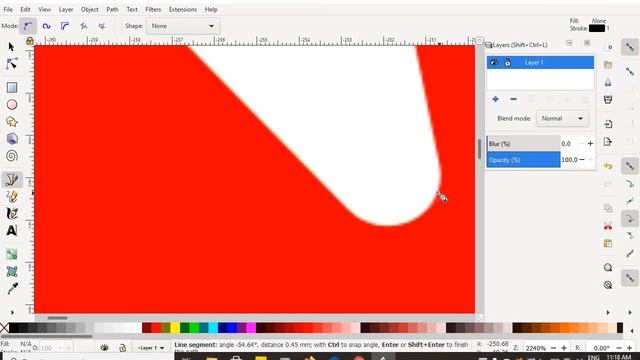Enable straight line segments mode

(x=84, y=26)
